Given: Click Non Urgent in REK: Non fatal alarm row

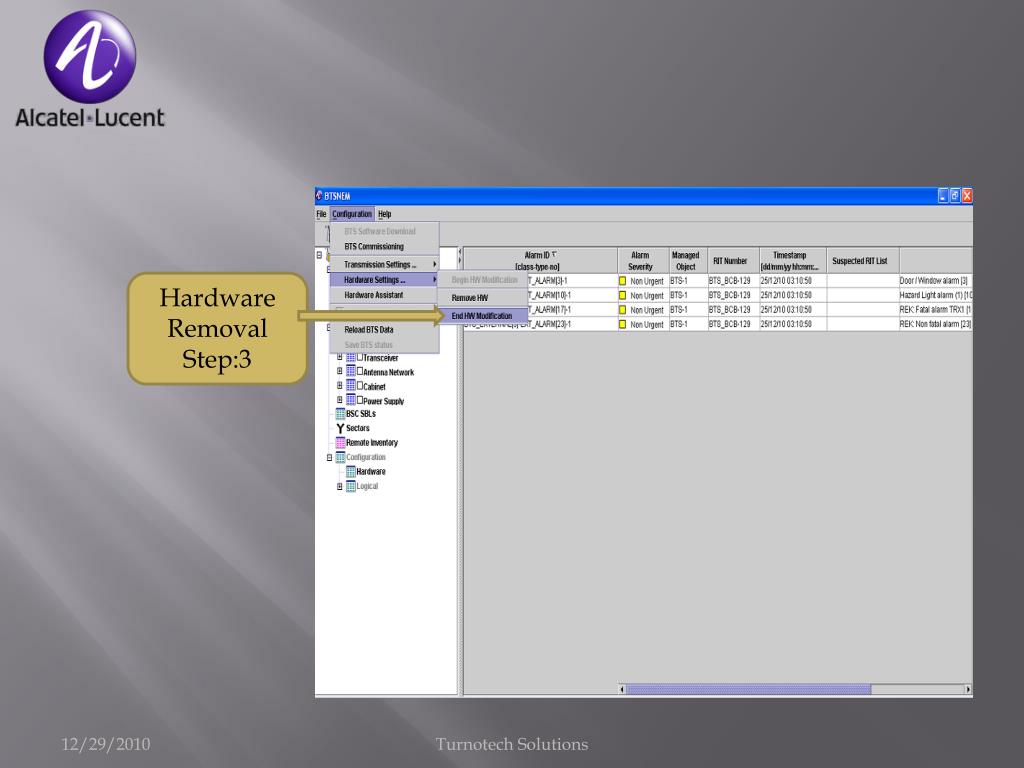Looking at the screenshot, I should [647, 324].
